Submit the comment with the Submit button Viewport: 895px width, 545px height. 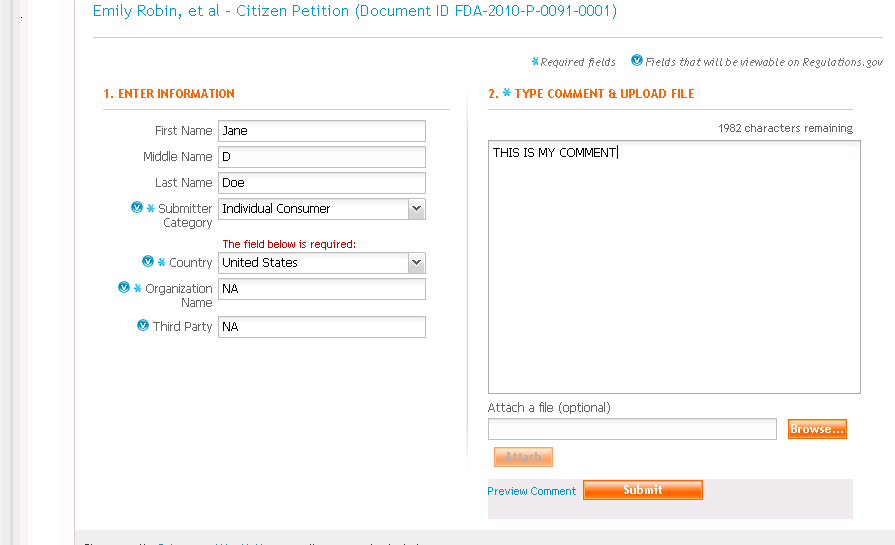click(x=643, y=490)
